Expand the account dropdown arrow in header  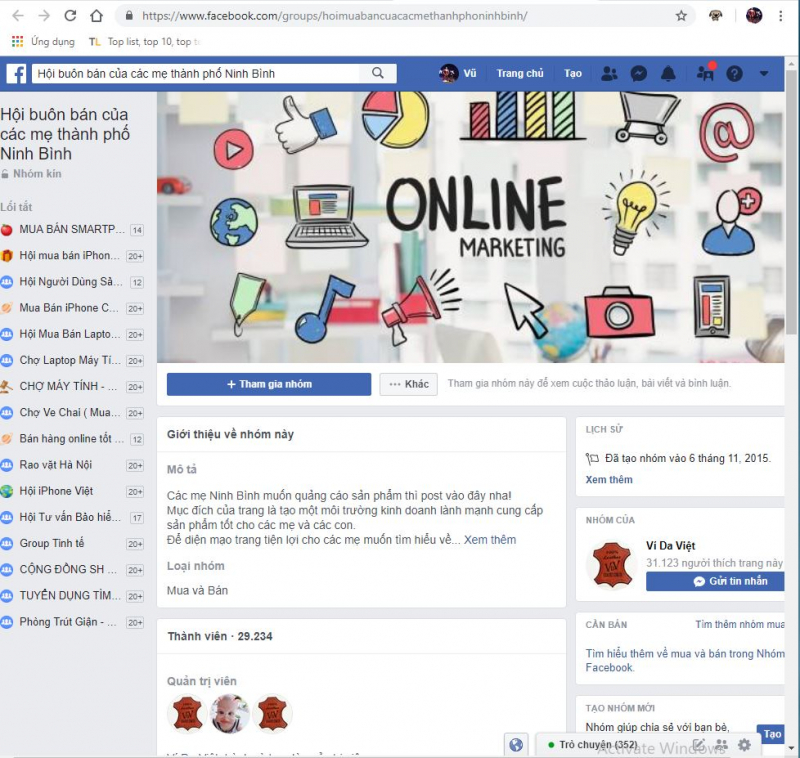(x=764, y=74)
